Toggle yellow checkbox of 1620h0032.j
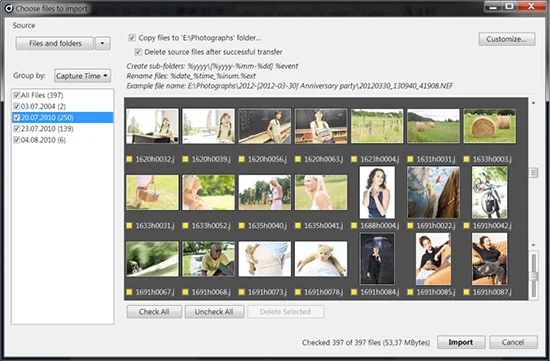 tap(129, 159)
